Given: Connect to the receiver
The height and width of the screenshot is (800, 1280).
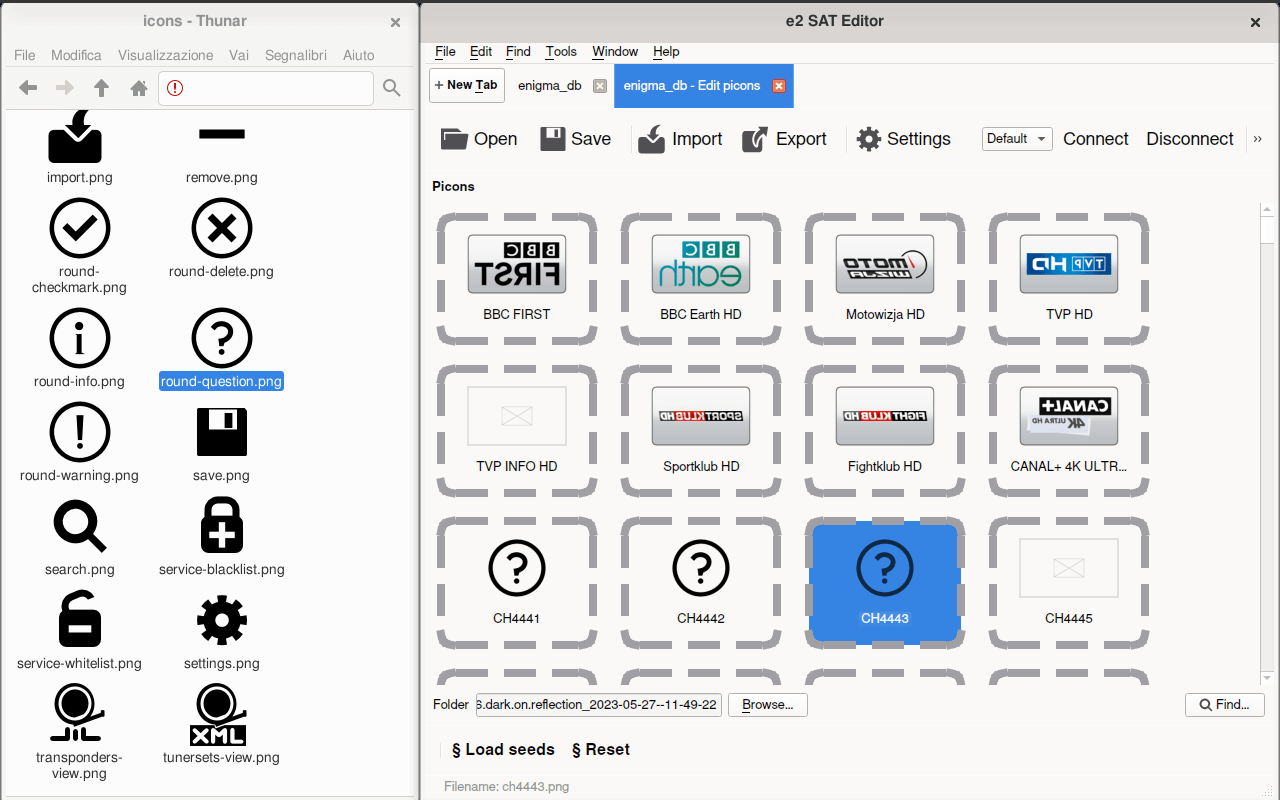Looking at the screenshot, I should pos(1095,139).
